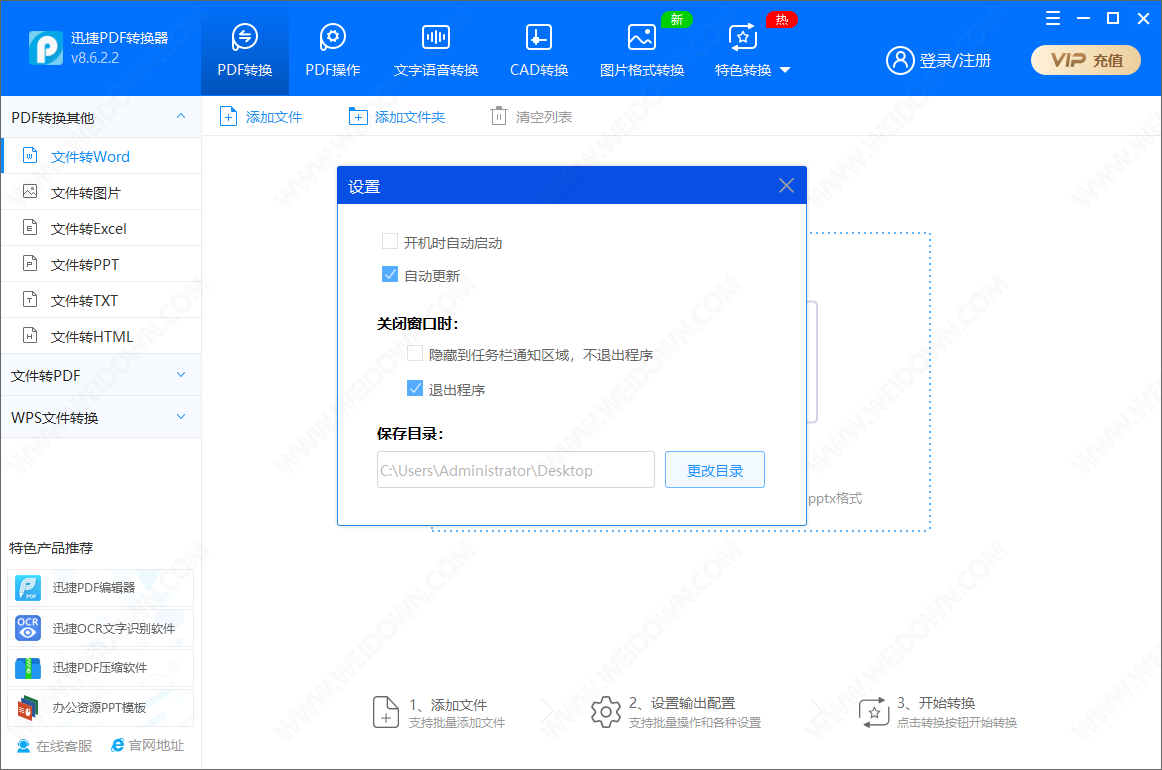
Task: Click the 更改目录 button
Action: 714,470
